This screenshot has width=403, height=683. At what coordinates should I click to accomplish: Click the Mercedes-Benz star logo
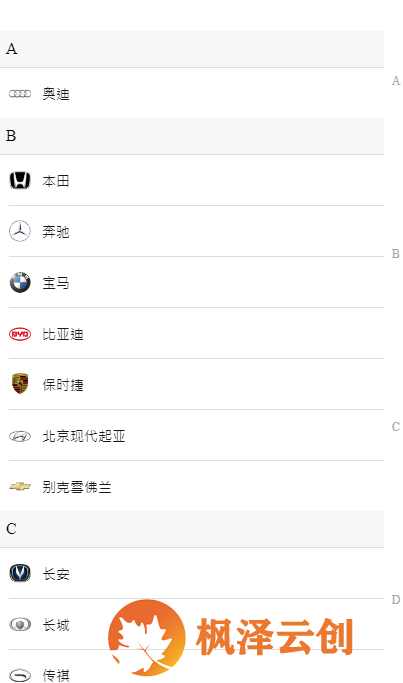tap(20, 231)
